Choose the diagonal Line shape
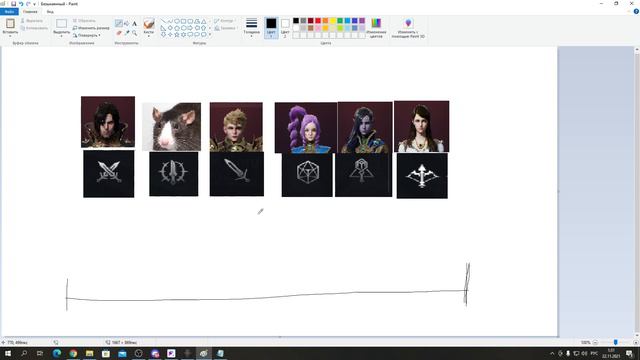640x360 pixels. [163, 21]
